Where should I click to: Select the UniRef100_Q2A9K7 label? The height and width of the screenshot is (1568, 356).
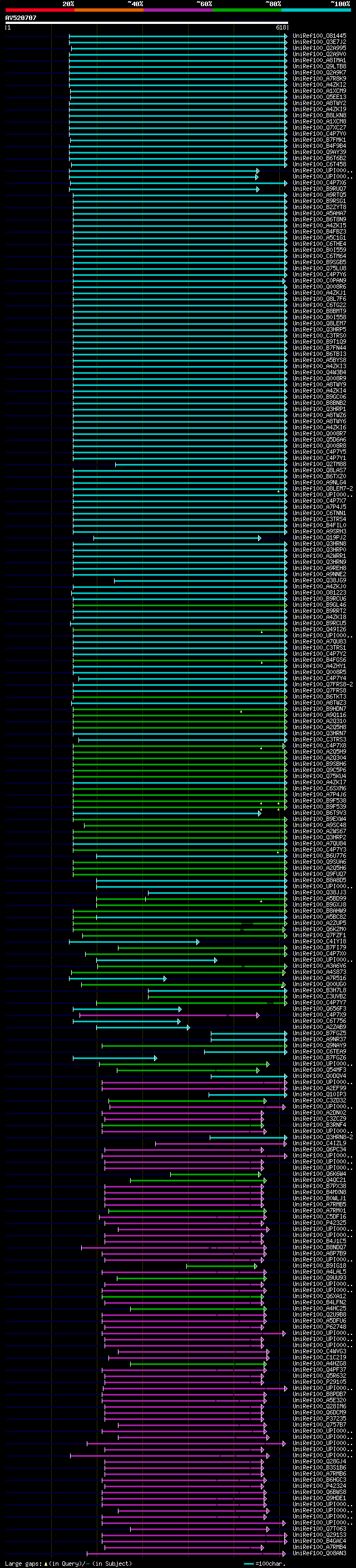point(319,72)
